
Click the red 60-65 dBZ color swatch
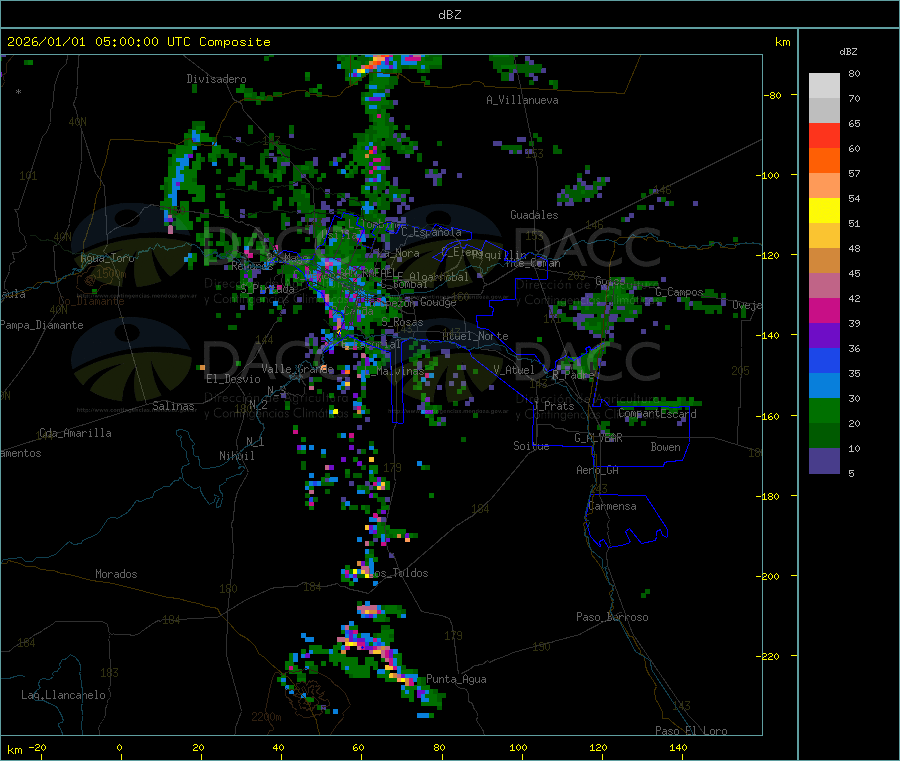click(x=824, y=135)
